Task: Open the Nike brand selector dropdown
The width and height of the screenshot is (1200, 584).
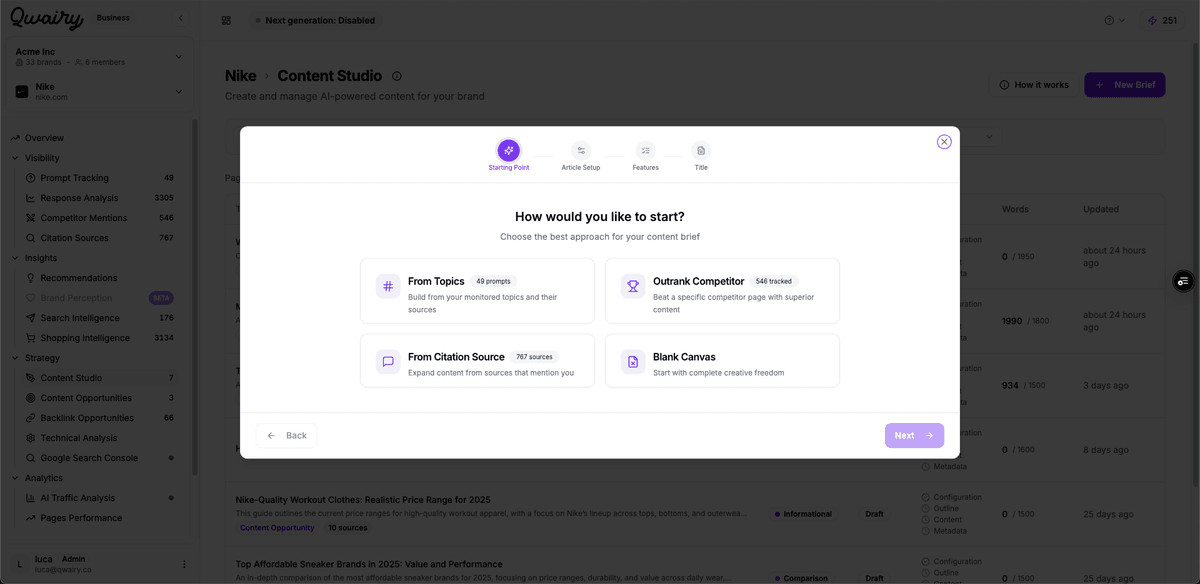Action: pyautogui.click(x=179, y=92)
